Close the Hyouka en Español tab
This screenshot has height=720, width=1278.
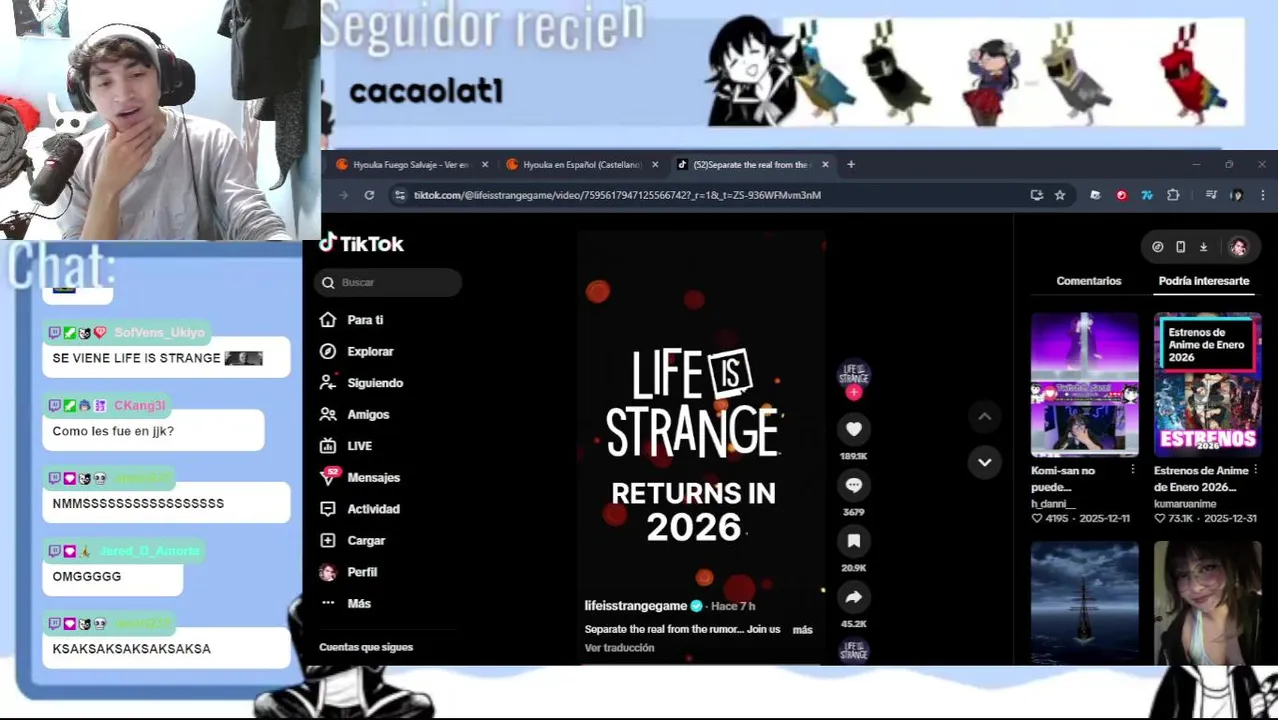tap(655, 165)
